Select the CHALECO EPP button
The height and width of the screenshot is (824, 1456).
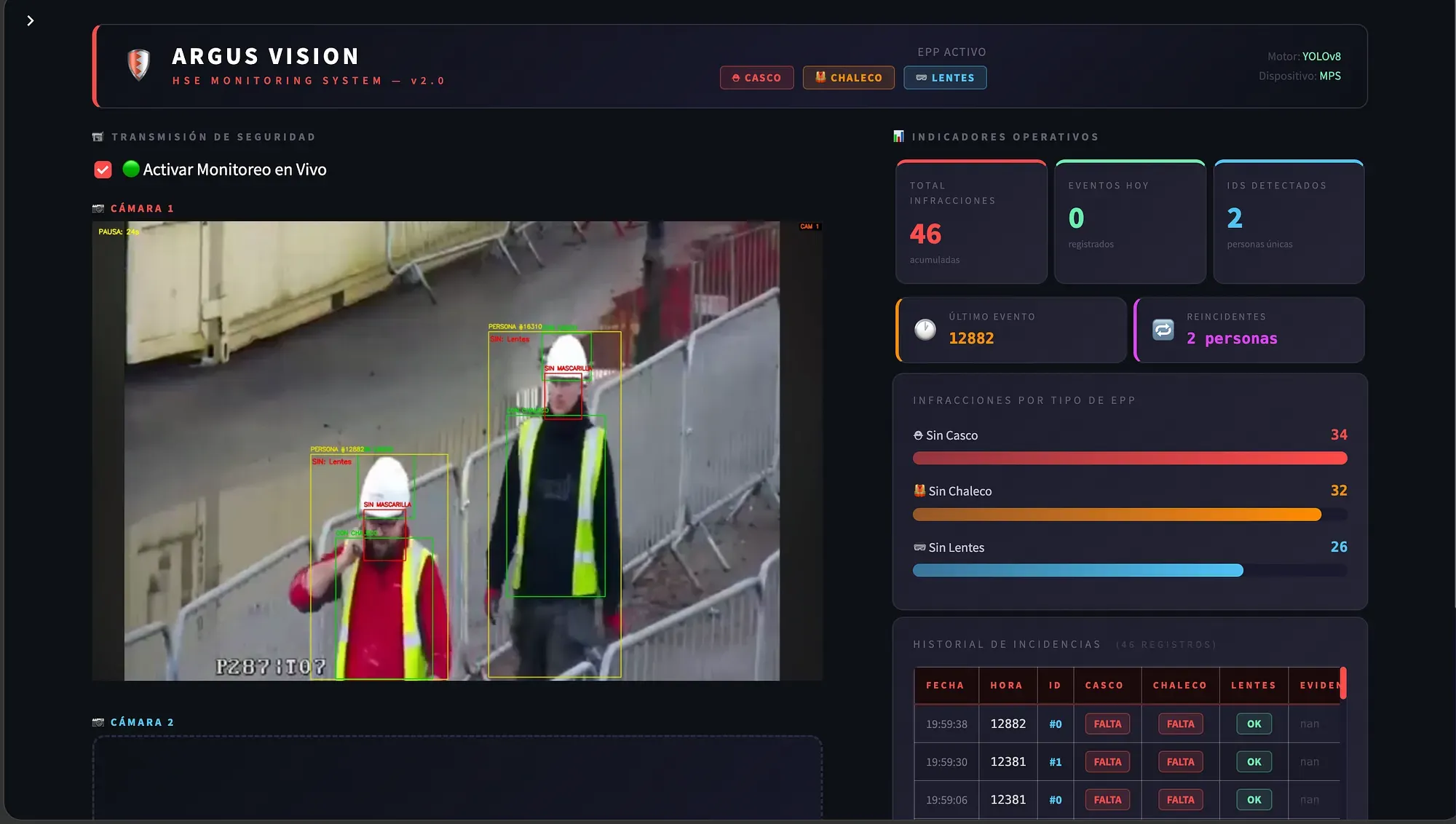pos(848,78)
